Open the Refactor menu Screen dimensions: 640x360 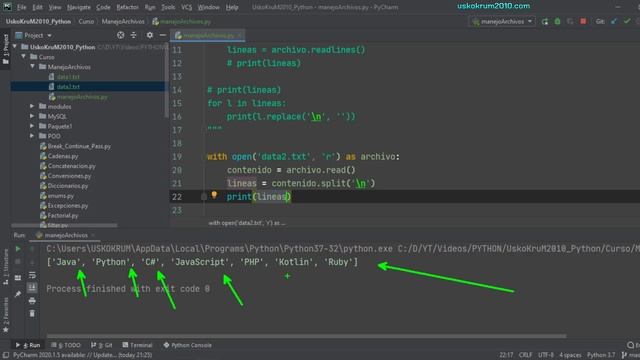pos(127,7)
